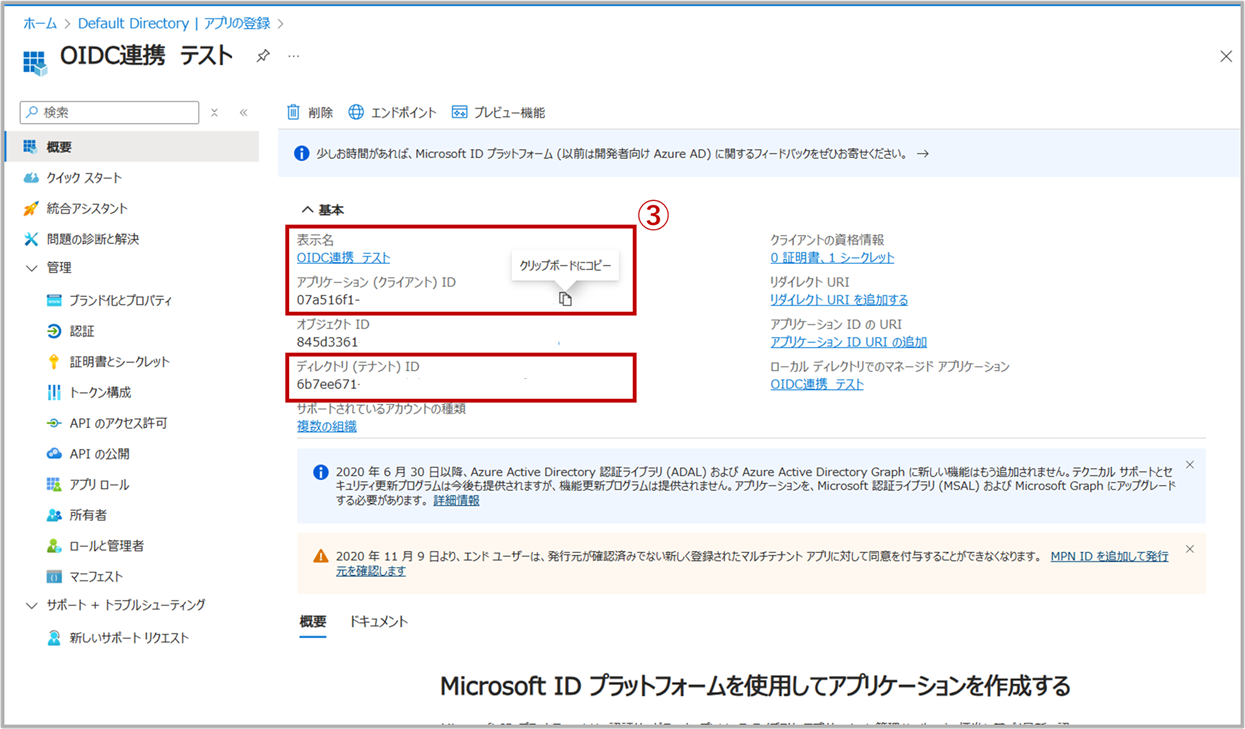This screenshot has height=729, width=1245.
Task: Click the アプリ ロール icon
Action: (54, 485)
